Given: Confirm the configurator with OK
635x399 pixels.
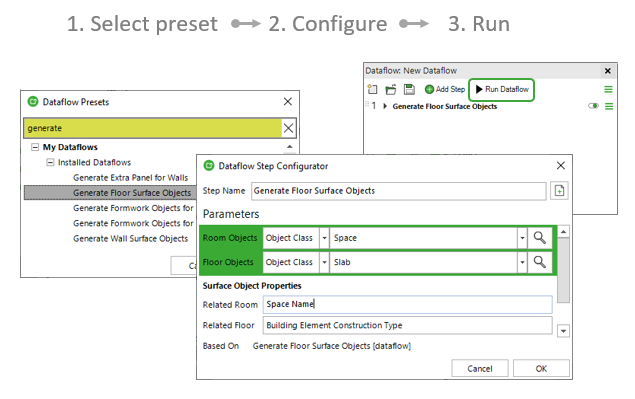Looking at the screenshot, I should (x=541, y=369).
